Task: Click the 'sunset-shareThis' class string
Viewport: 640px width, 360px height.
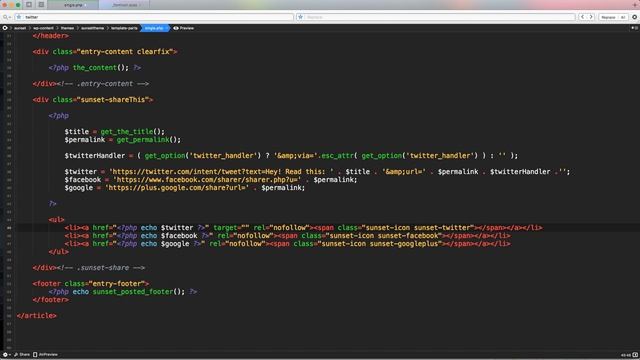Action: (x=113, y=100)
